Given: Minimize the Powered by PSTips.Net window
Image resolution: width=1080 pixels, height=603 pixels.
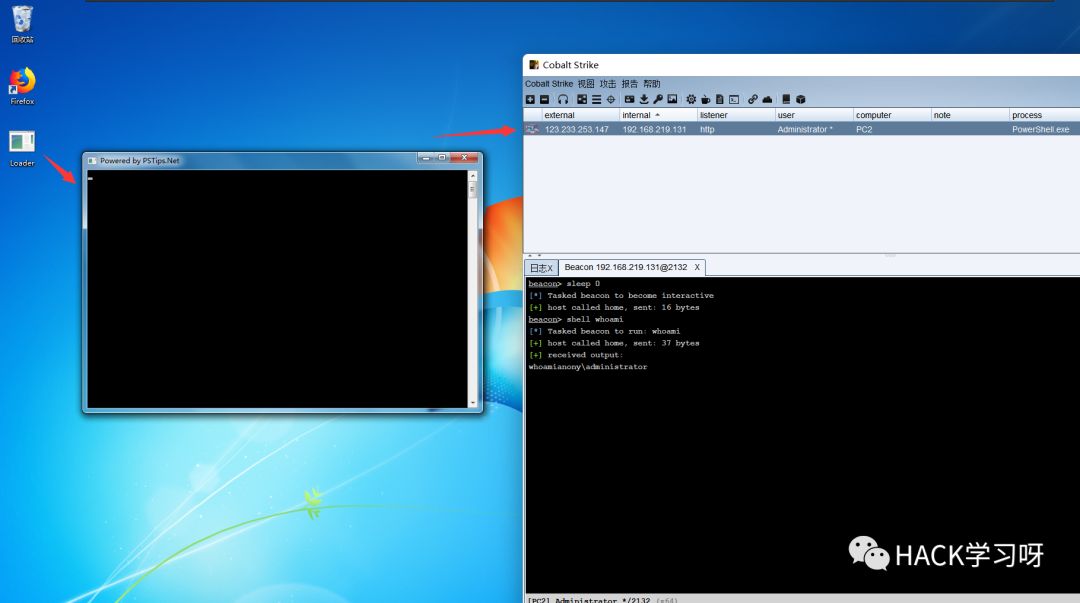Looking at the screenshot, I should [x=426, y=158].
